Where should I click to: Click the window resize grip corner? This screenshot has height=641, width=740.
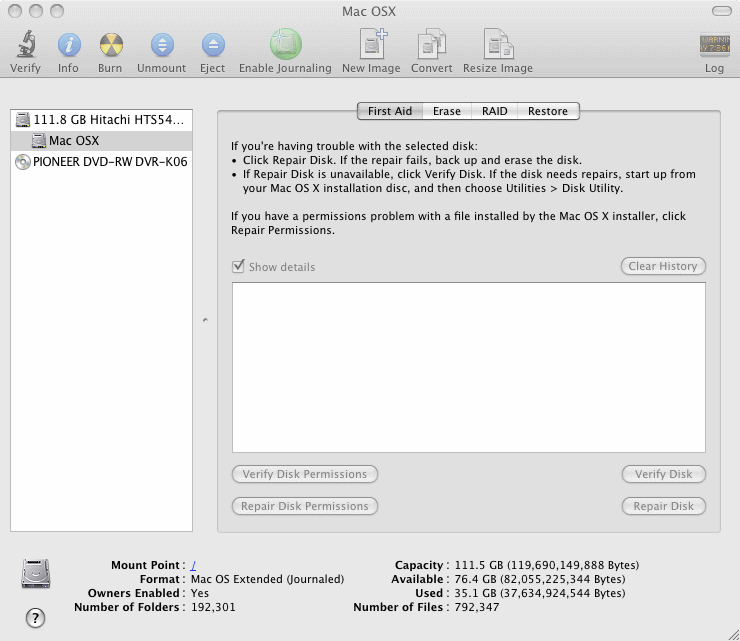[734, 635]
